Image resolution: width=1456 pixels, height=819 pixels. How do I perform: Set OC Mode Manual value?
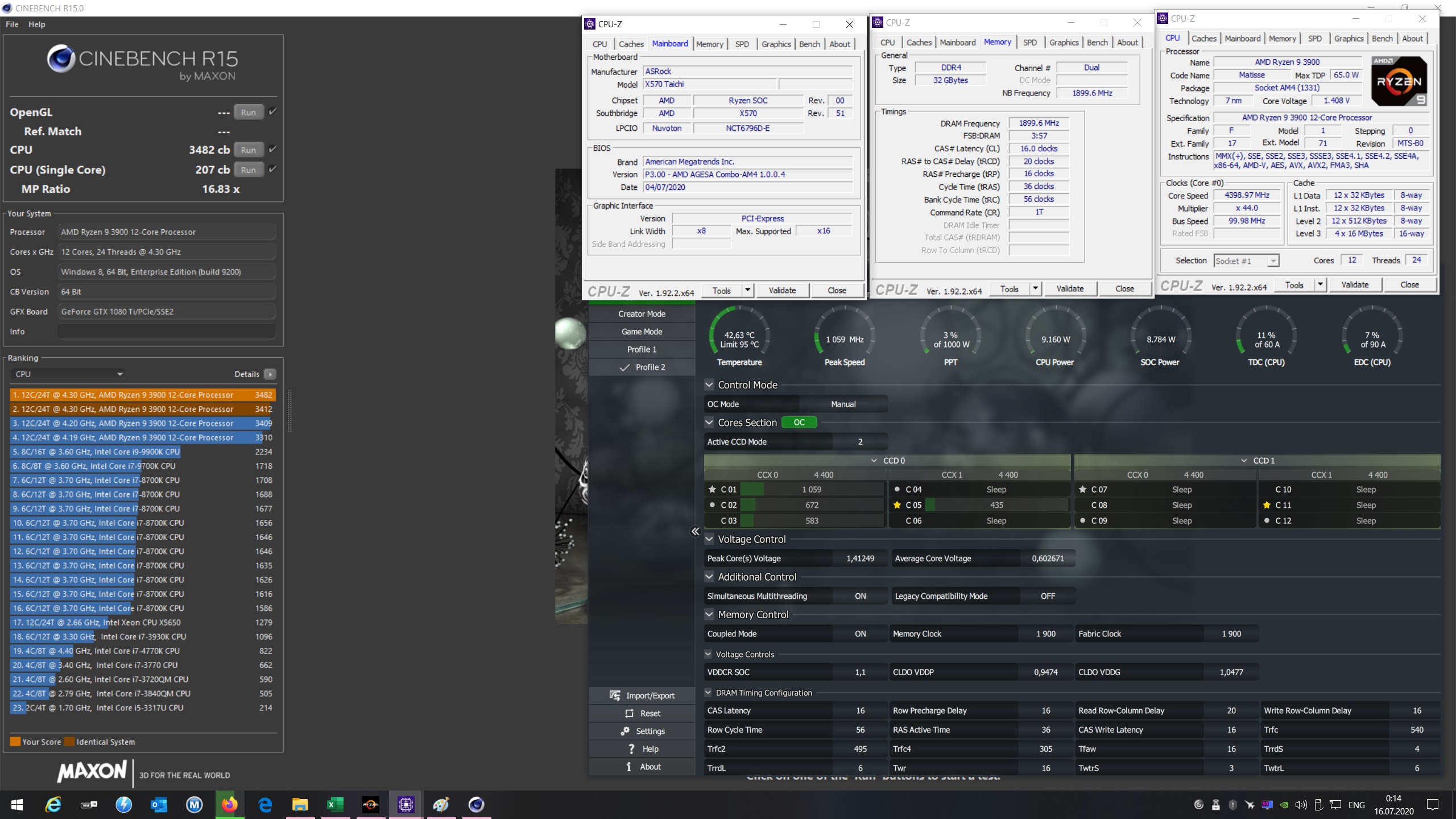pyautogui.click(x=843, y=404)
